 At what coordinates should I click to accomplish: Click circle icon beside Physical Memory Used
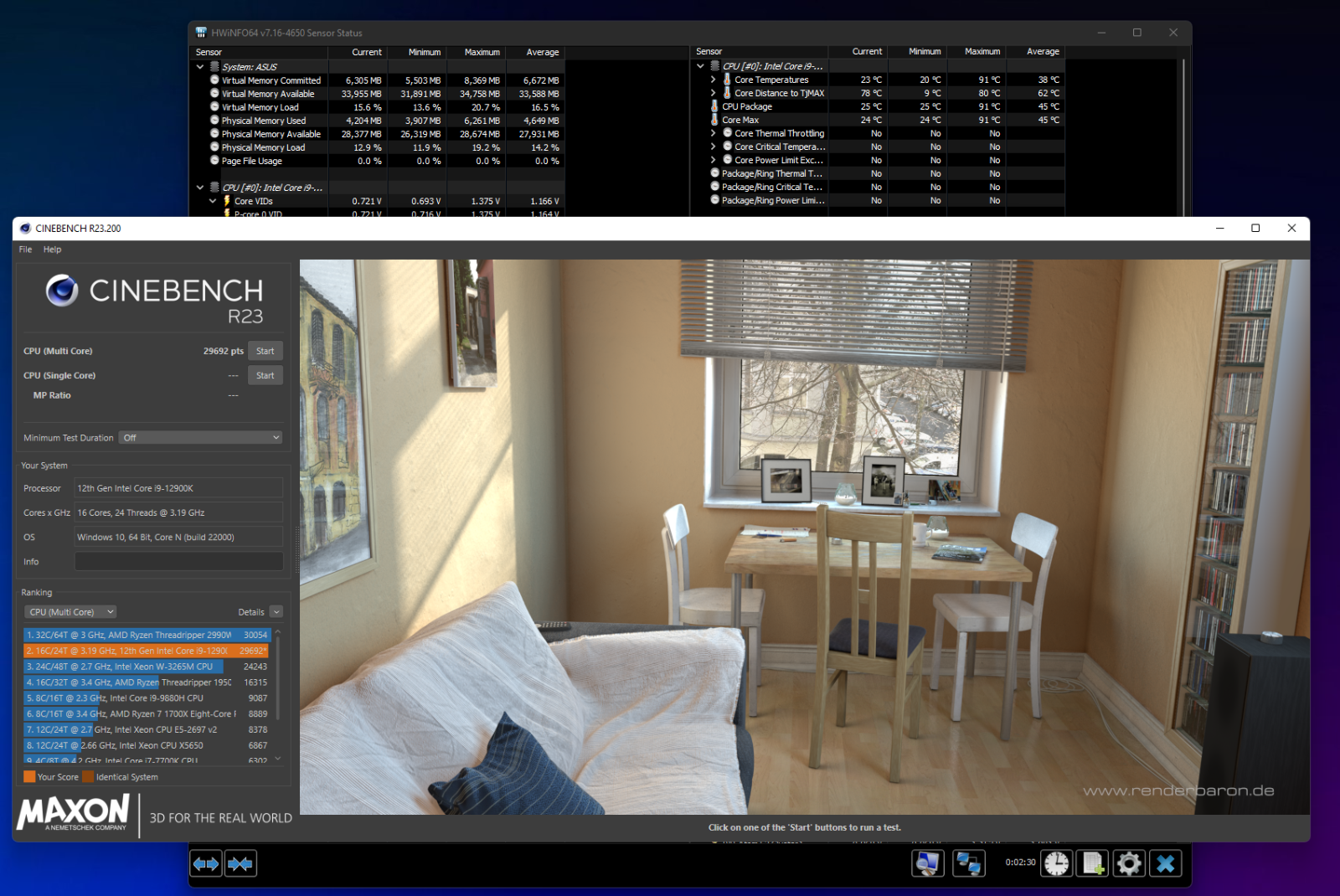[x=214, y=121]
